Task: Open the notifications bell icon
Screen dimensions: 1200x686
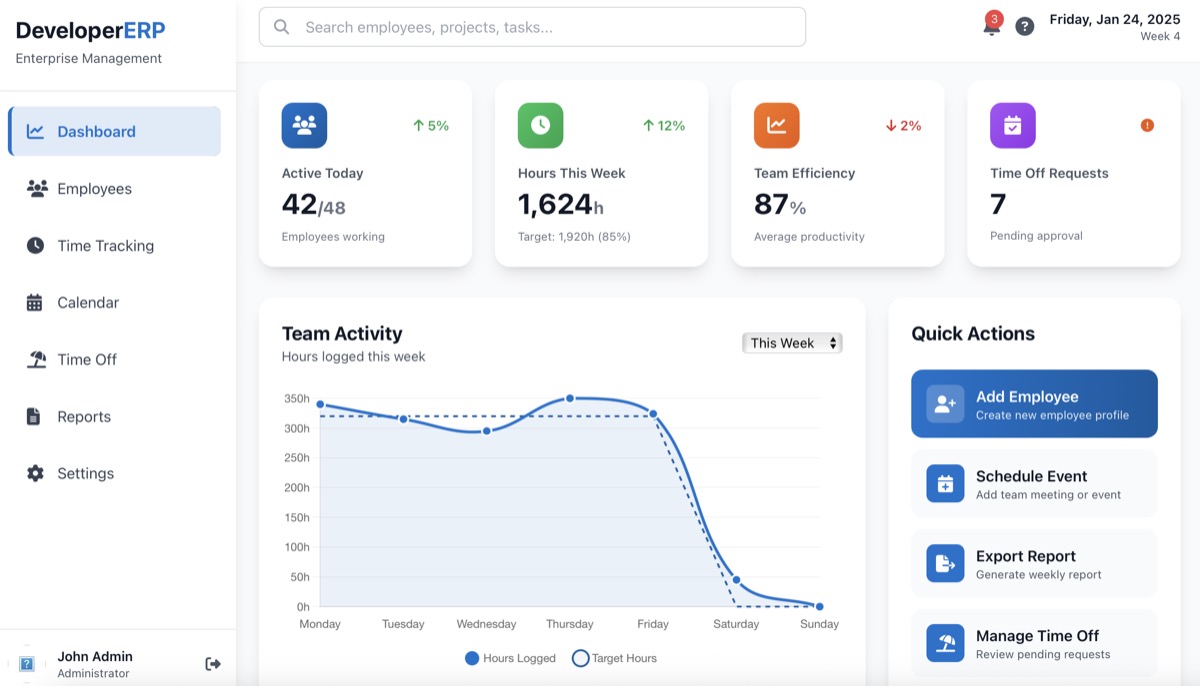Action: pyautogui.click(x=990, y=26)
